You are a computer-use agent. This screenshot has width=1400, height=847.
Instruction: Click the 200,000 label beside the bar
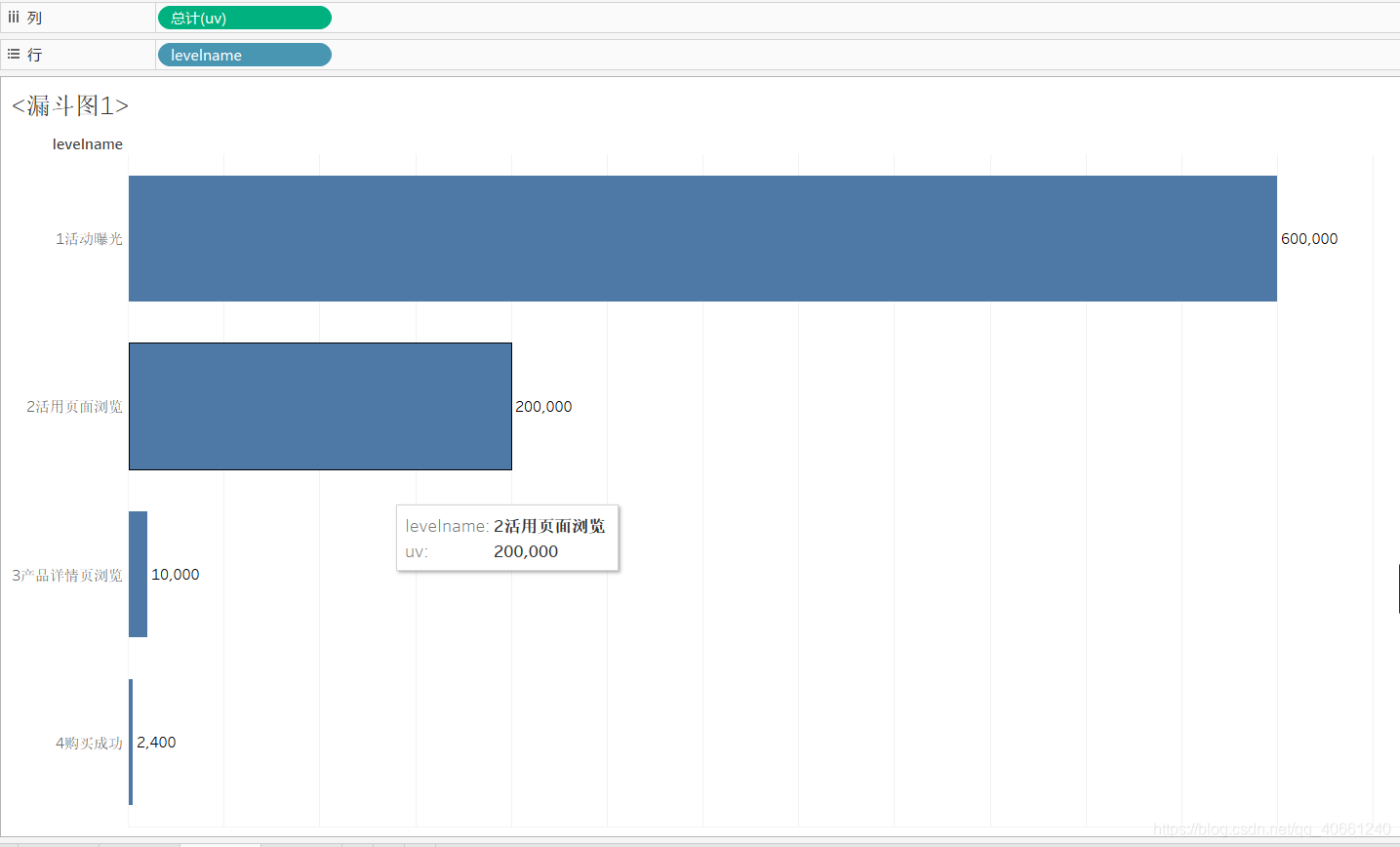coord(543,407)
